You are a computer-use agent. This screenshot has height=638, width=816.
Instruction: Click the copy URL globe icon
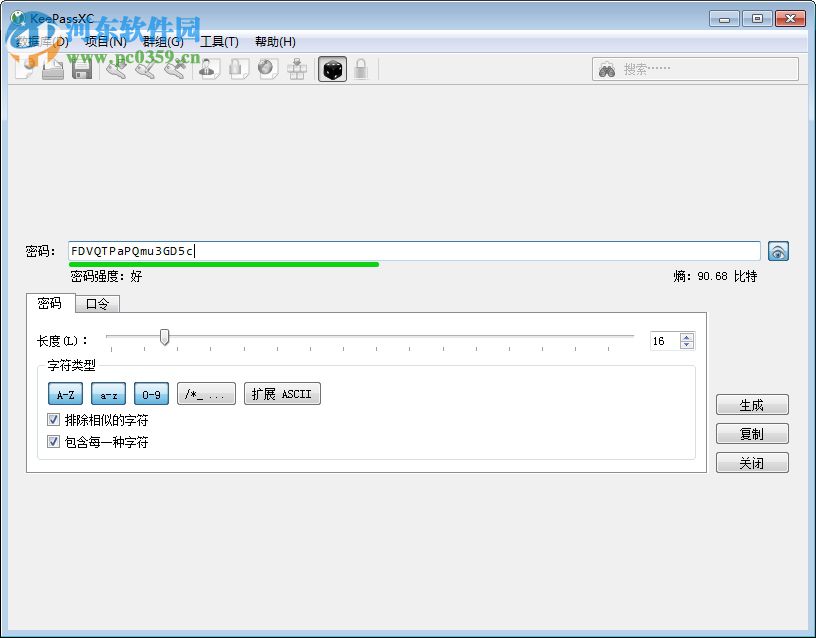point(267,69)
